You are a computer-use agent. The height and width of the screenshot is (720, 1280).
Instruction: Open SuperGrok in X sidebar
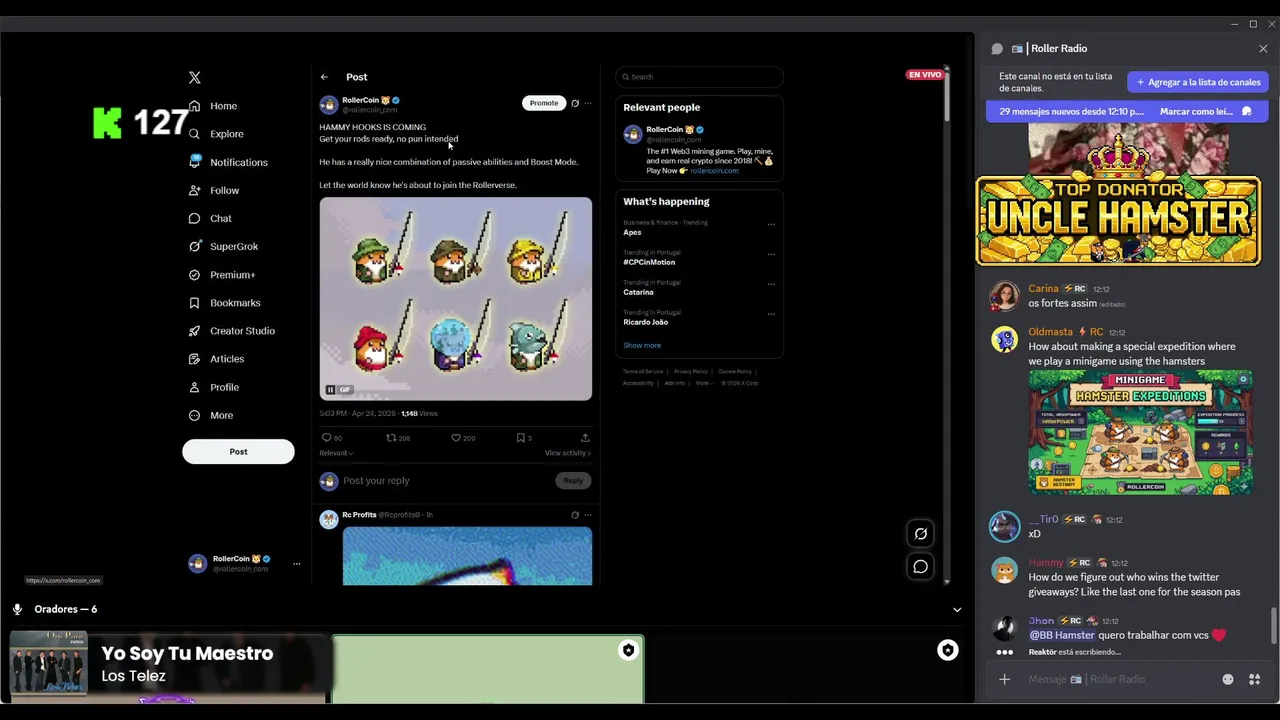pyautogui.click(x=233, y=246)
